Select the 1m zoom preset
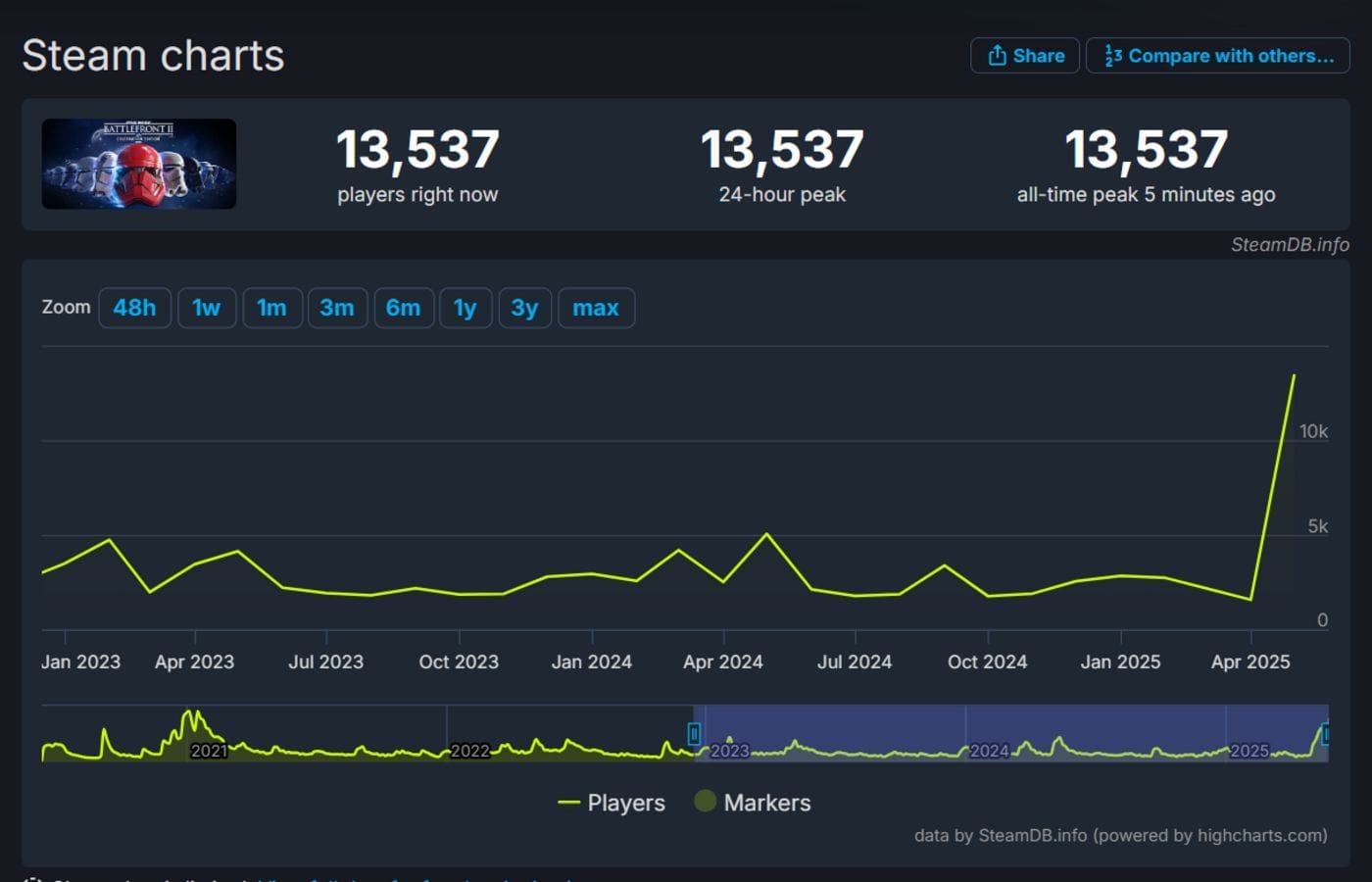 [x=272, y=307]
